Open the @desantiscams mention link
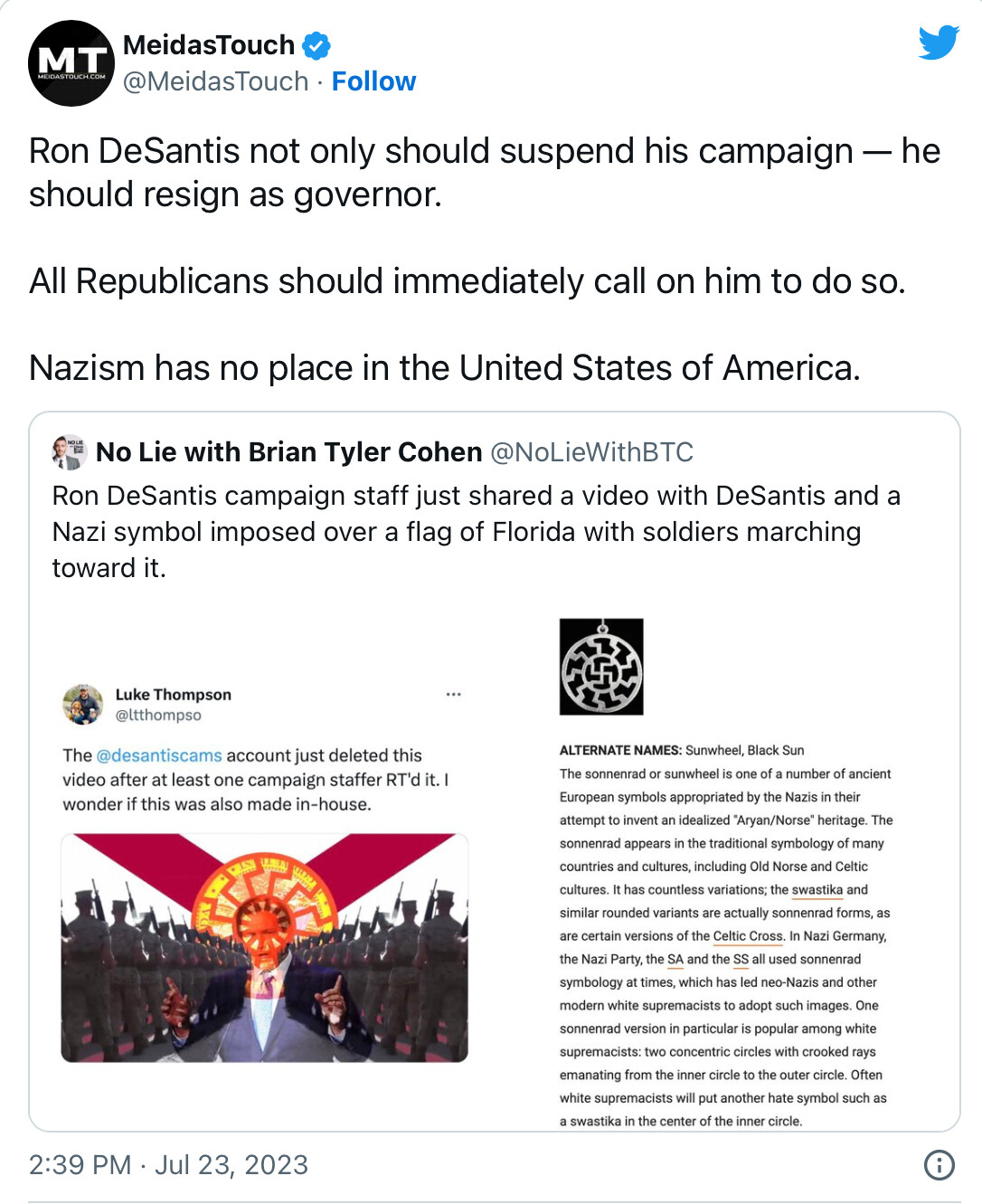 click(x=159, y=755)
